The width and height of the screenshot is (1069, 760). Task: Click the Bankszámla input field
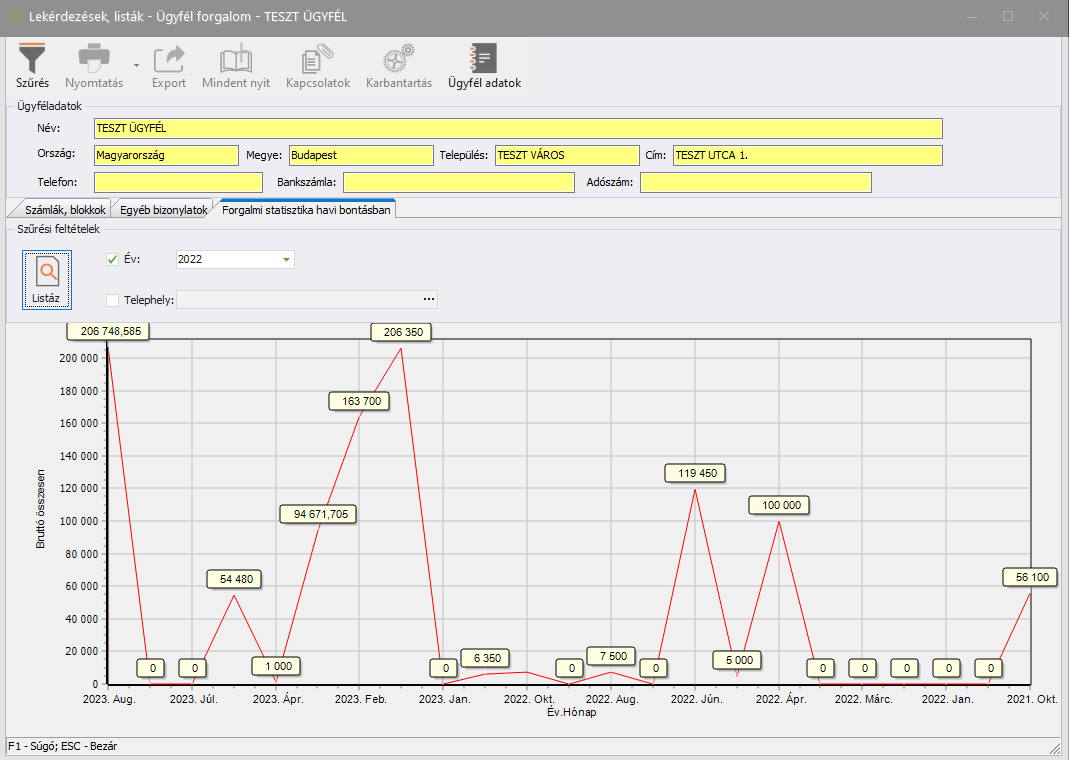[x=458, y=182]
